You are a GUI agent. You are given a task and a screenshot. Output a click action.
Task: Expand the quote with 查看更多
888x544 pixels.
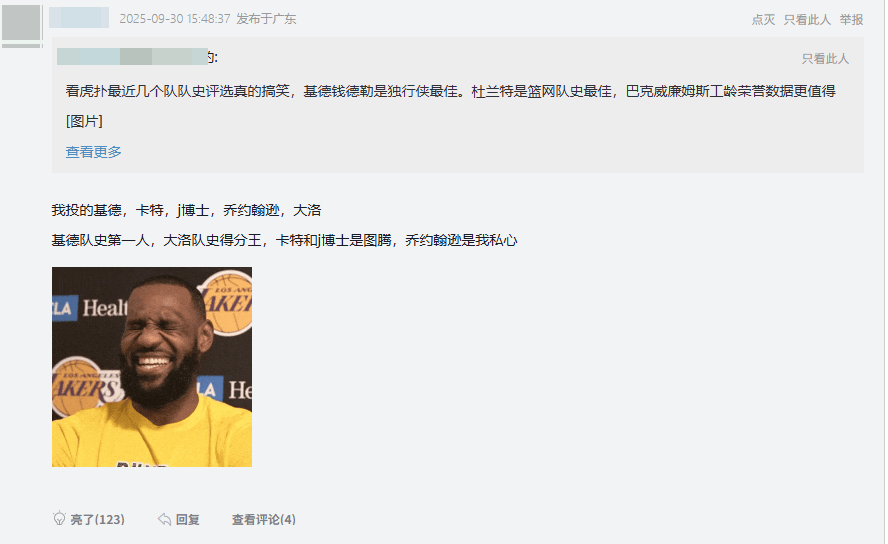click(x=93, y=152)
